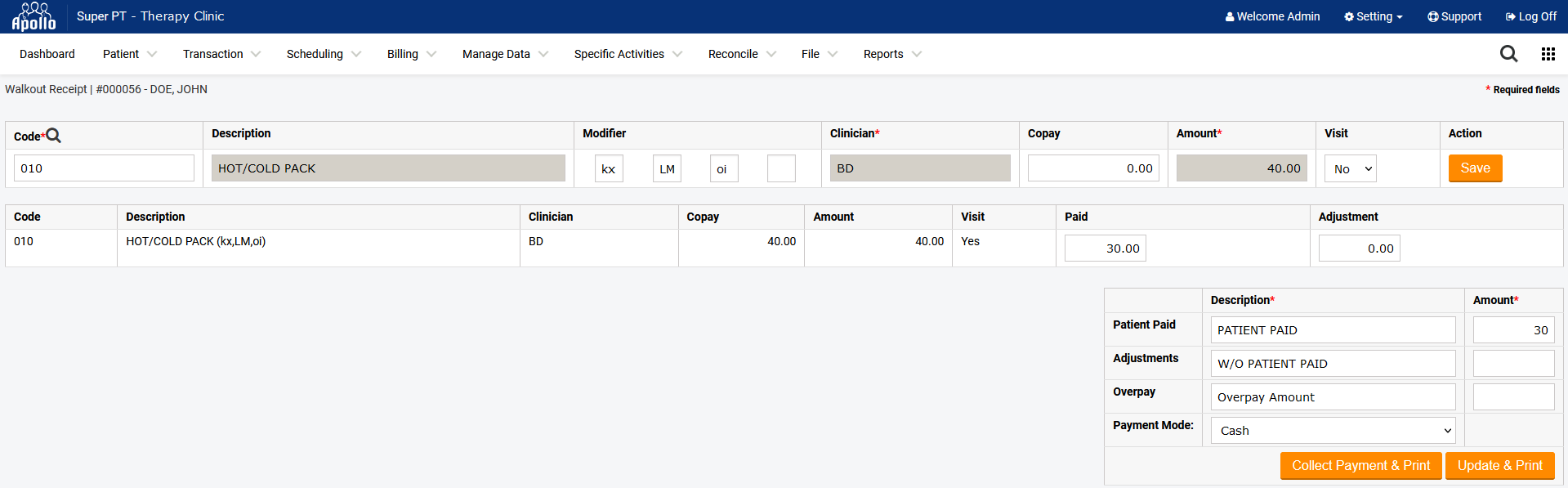Click the Apollo logo icon
1568x488 pixels.
click(34, 16)
